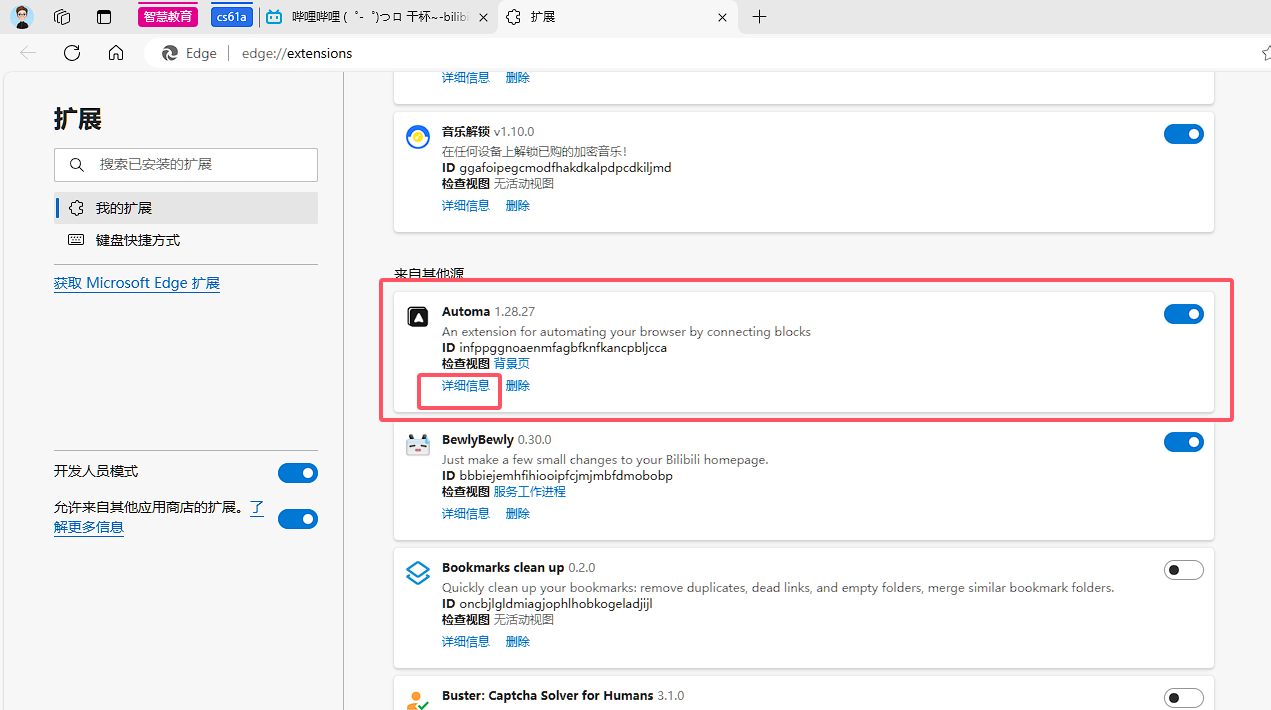Select 我的扩展 in sidebar

tap(186, 208)
